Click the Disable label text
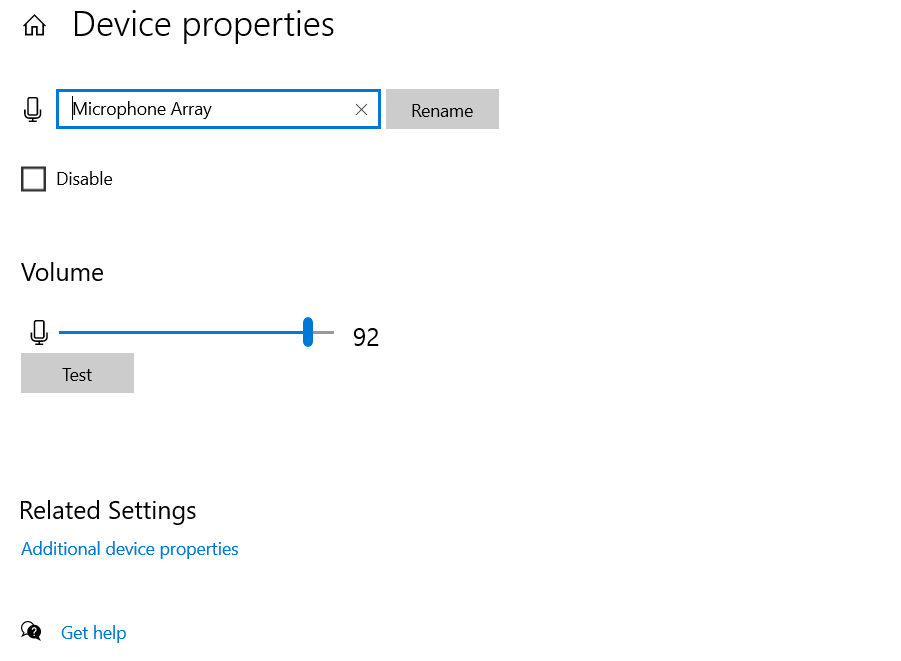The width and height of the screenshot is (901, 661). click(84, 179)
